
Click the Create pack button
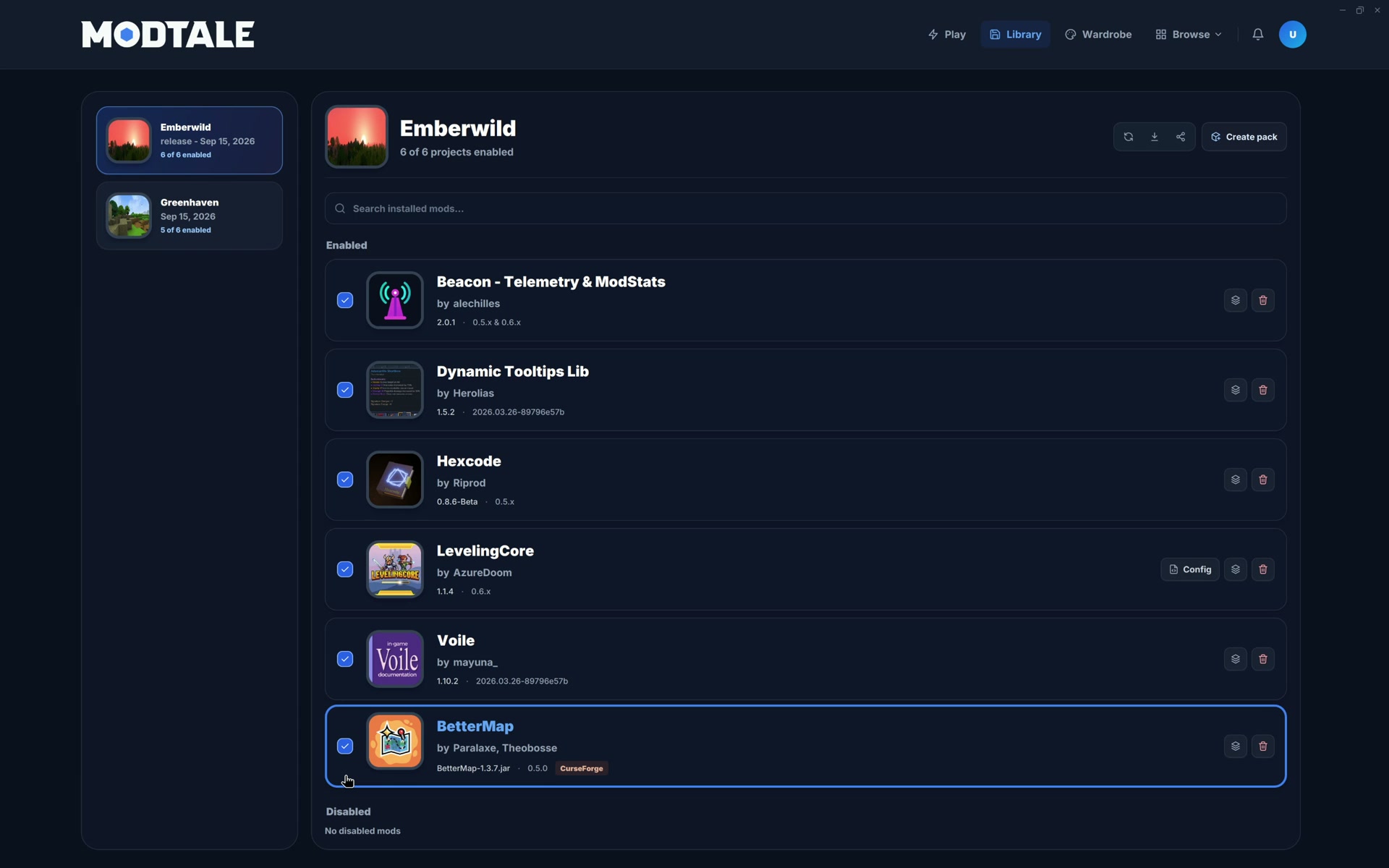[1244, 137]
